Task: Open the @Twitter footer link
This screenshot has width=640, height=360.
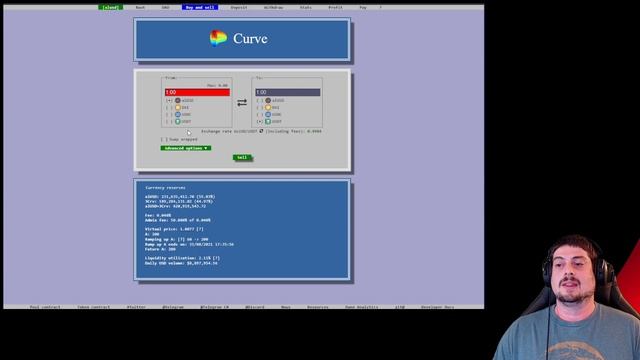Action: pos(136,307)
